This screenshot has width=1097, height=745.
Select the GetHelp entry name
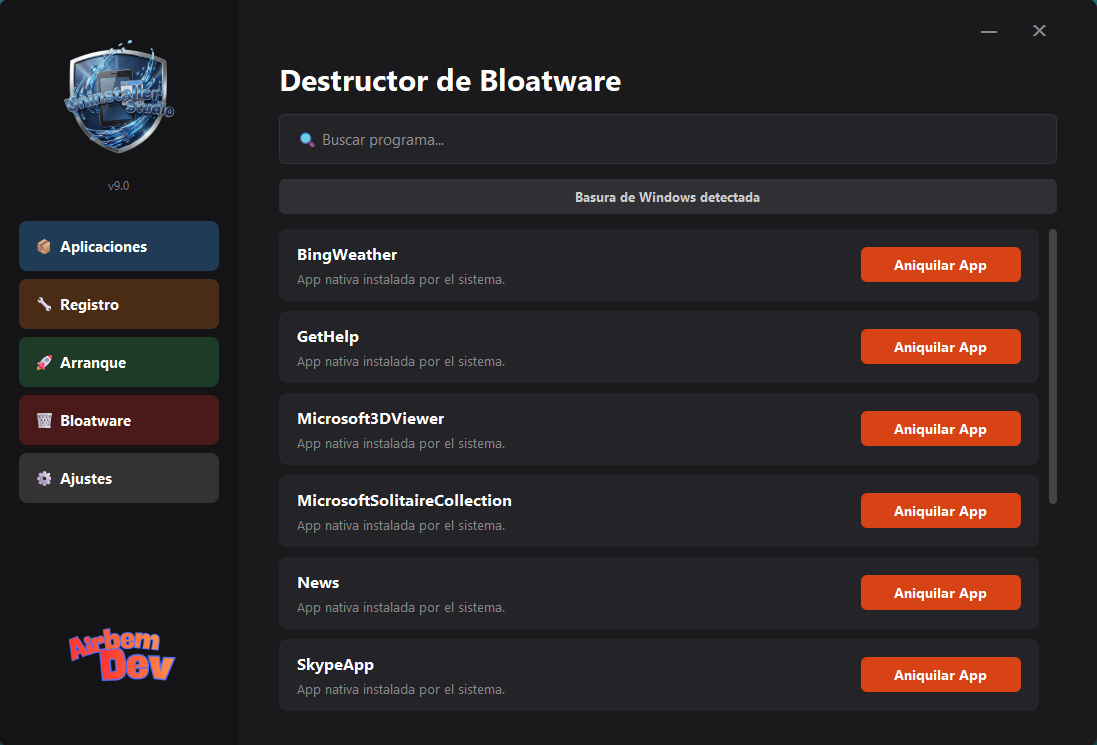point(327,336)
